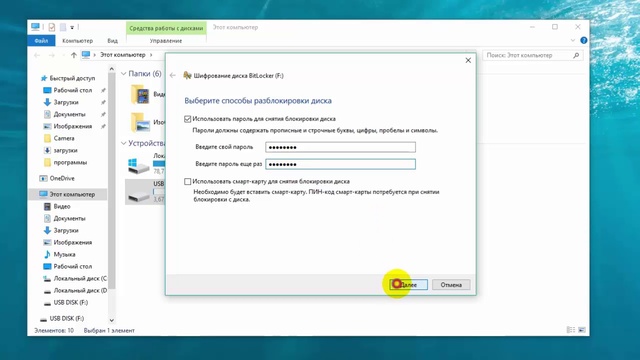Open 'Видео' under Этот компьютер
Screen dimensions: 640x360
tap(62, 207)
